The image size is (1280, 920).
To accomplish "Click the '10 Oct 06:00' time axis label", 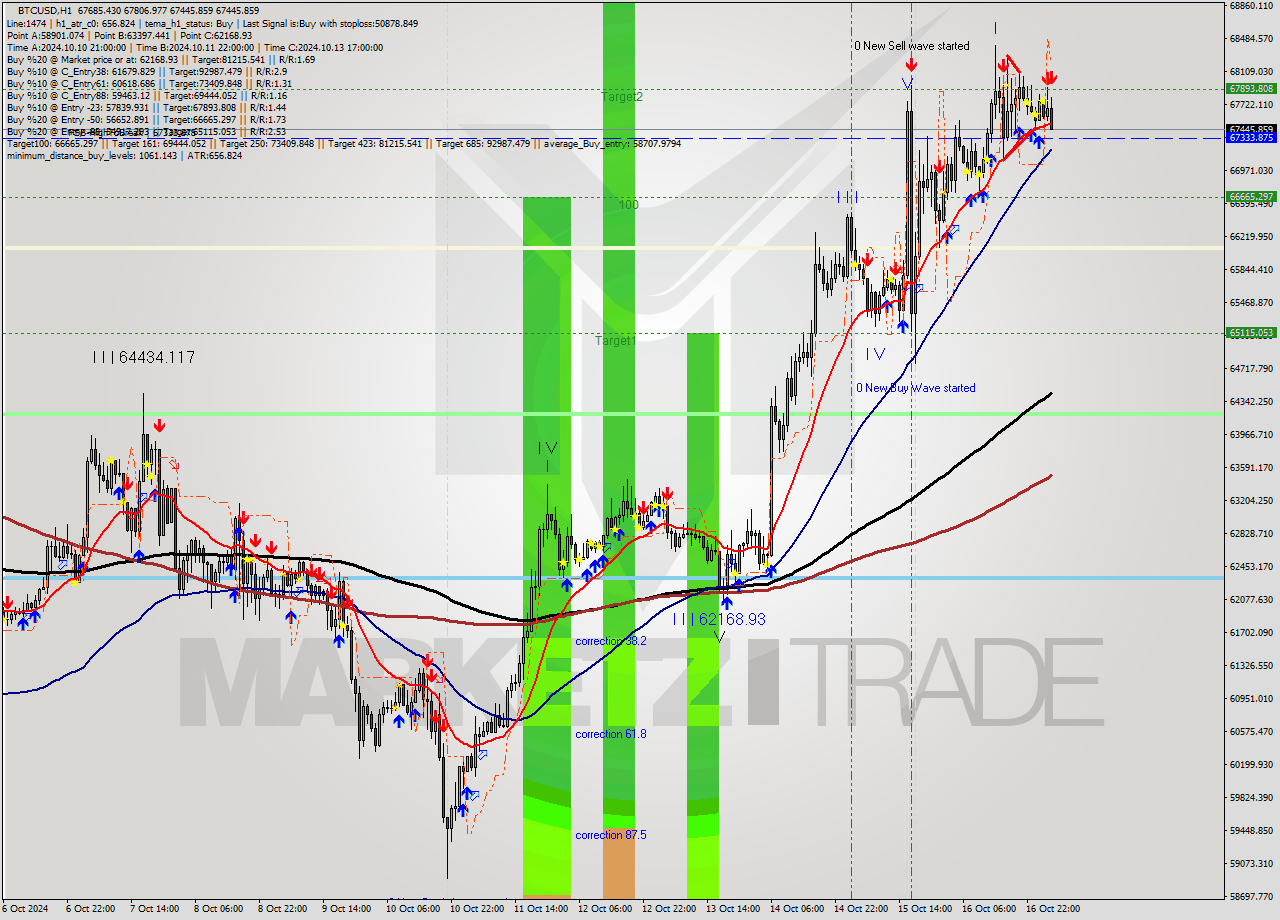I will tap(413, 909).
